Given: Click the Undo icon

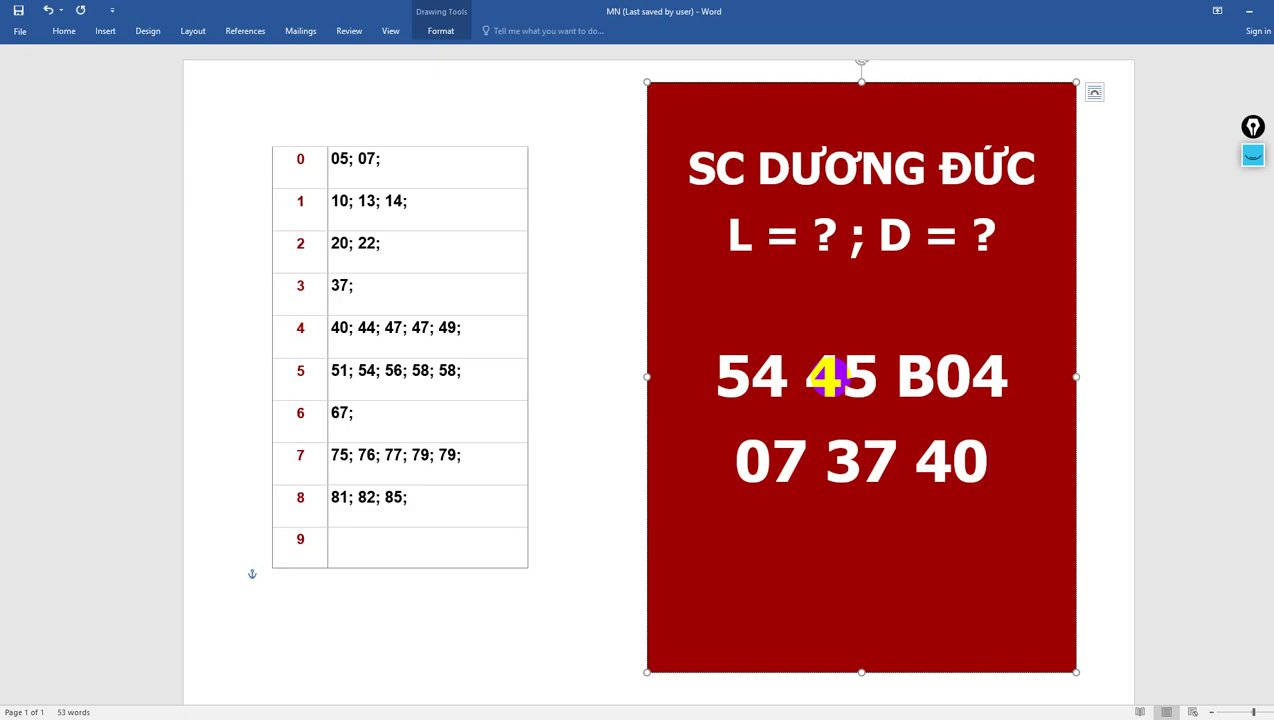Looking at the screenshot, I should [47, 11].
